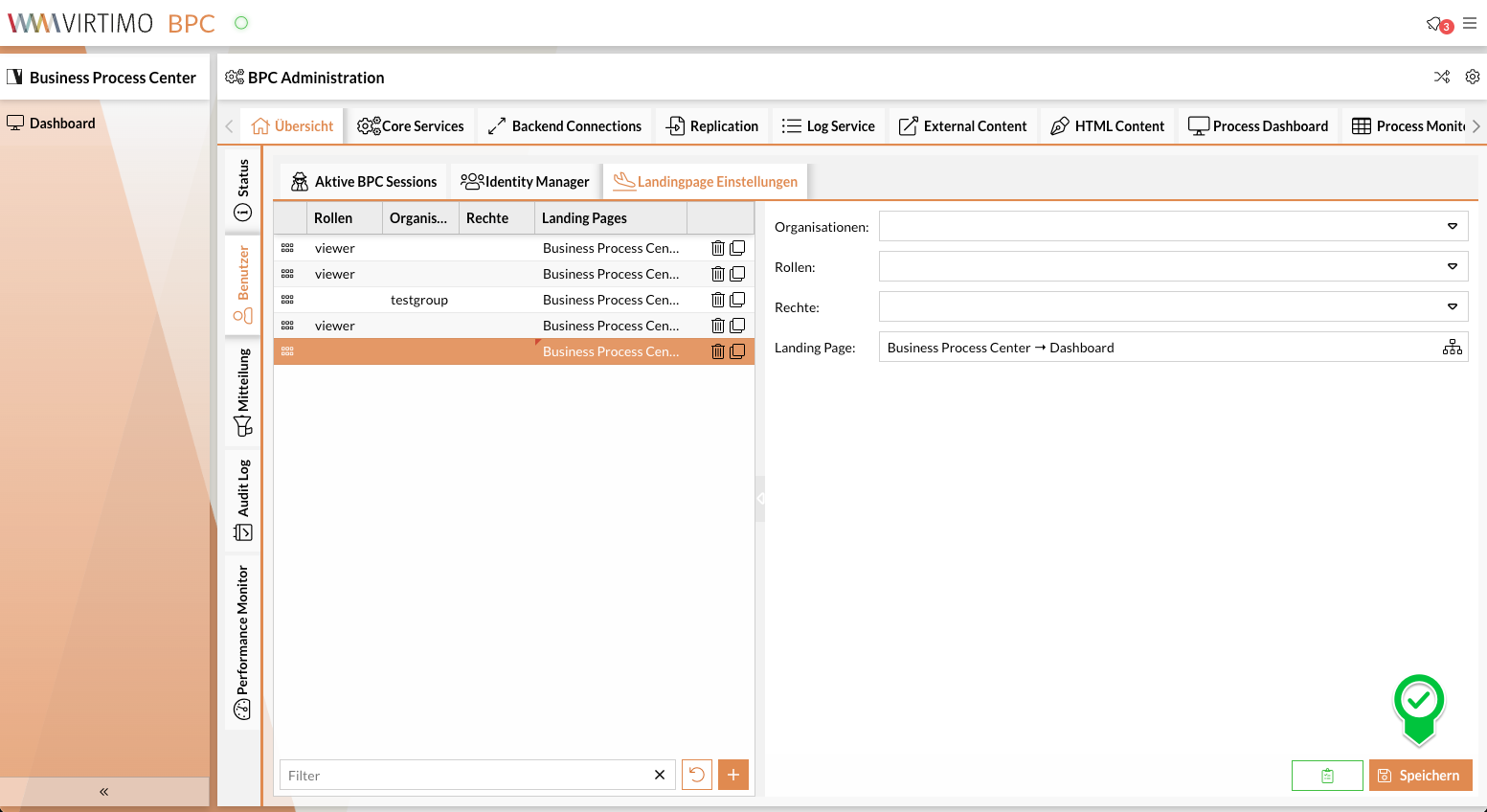Add a new landing page entry
Image resolution: width=1487 pixels, height=812 pixels.
[733, 775]
